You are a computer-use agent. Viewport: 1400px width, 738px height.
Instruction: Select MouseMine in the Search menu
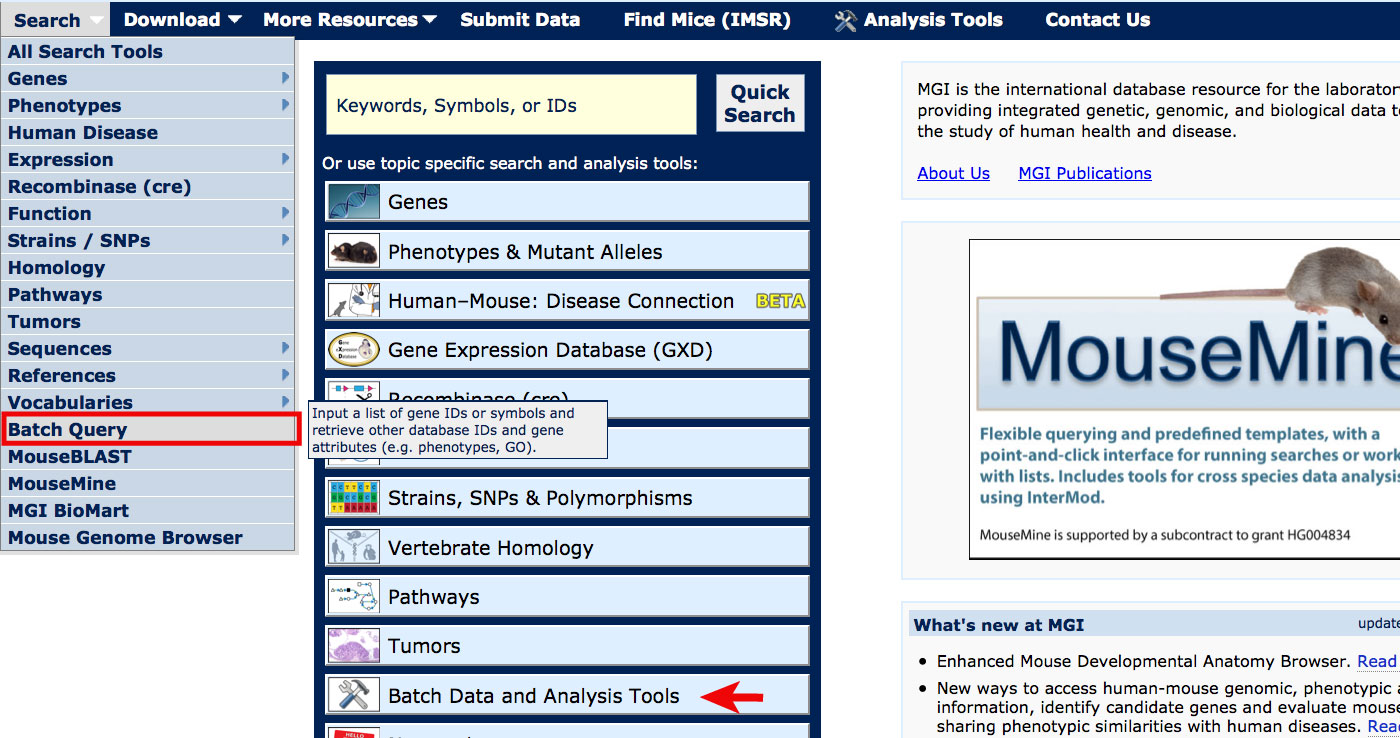pyautogui.click(x=148, y=484)
